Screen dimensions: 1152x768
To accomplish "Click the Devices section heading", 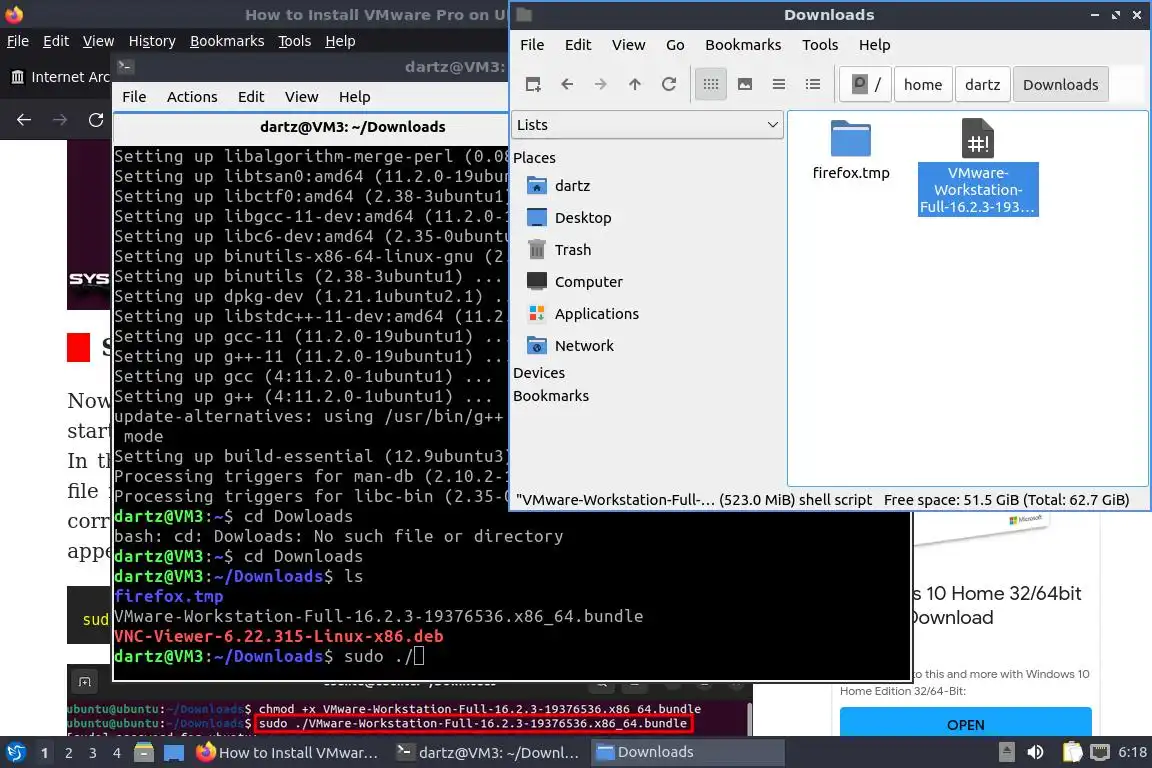I will (x=539, y=373).
